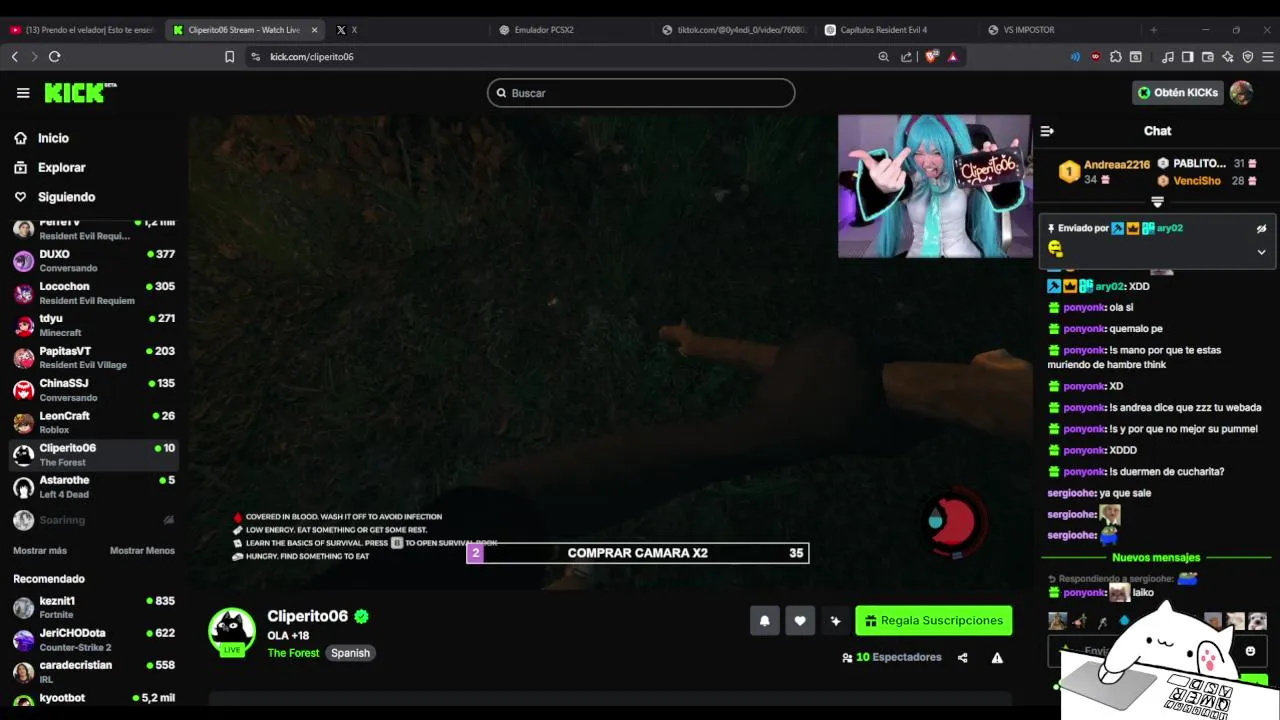Click The Forest category link
Screen dimensions: 1280x720
[293, 653]
